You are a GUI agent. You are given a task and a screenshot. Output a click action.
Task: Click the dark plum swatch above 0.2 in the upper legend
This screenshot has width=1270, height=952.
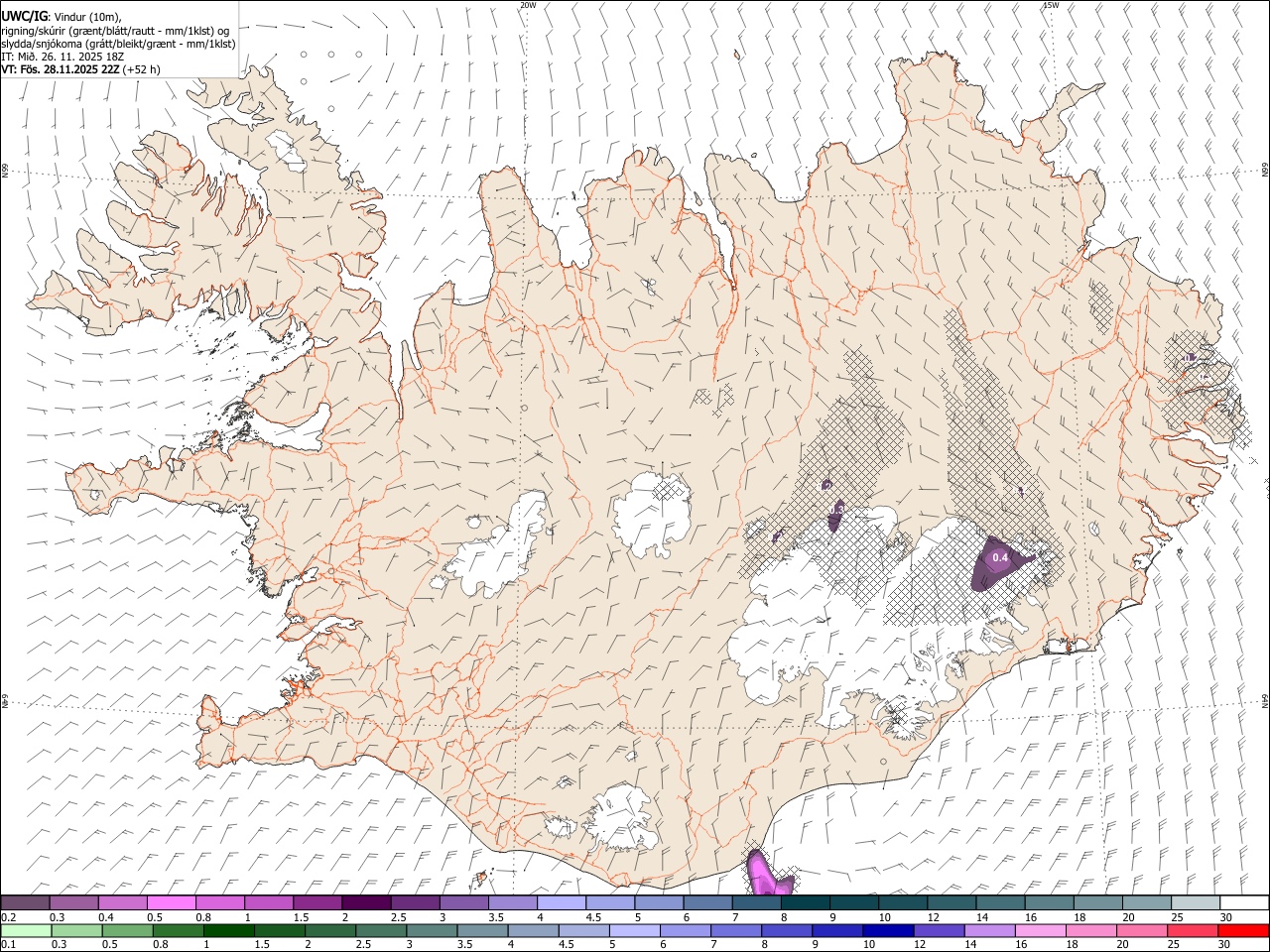point(25,902)
